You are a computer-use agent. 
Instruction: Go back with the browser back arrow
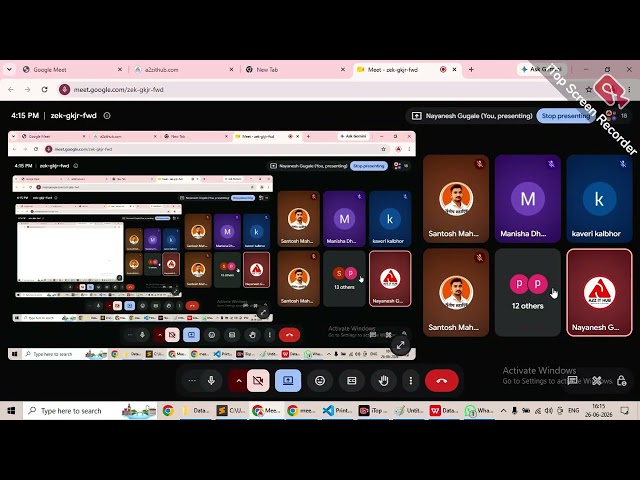11,89
